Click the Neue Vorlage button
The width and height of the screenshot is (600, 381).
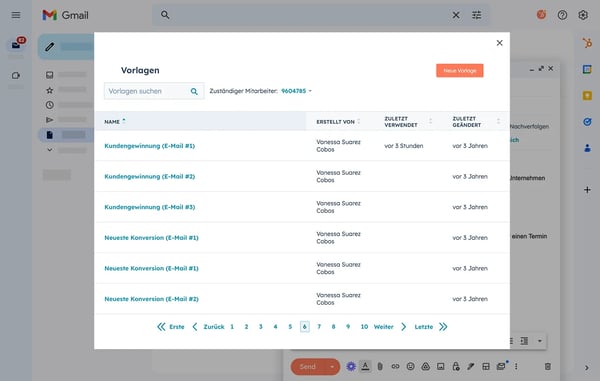pyautogui.click(x=460, y=70)
